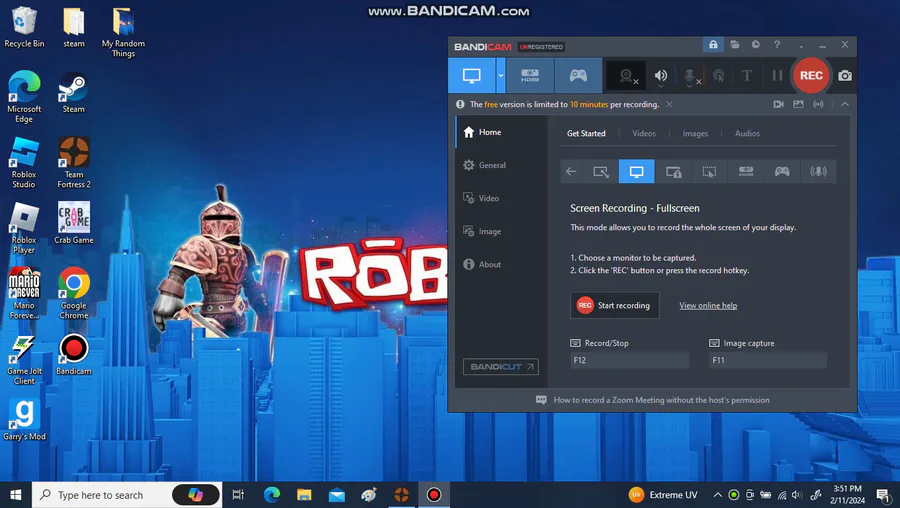This screenshot has height=508, width=900.
Task: Open scheduled recording clock icon
Action: 756,44
